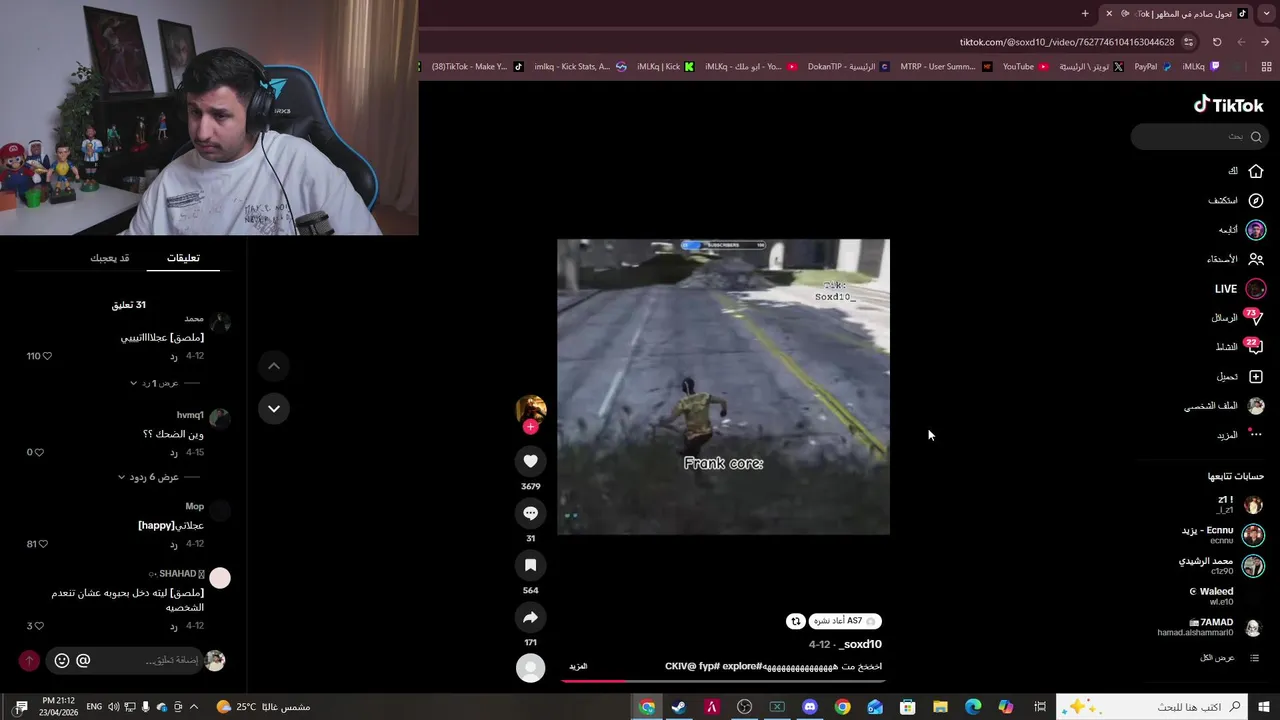Open site info icon in address bar
The height and width of the screenshot is (720, 1280).
(x=1188, y=42)
